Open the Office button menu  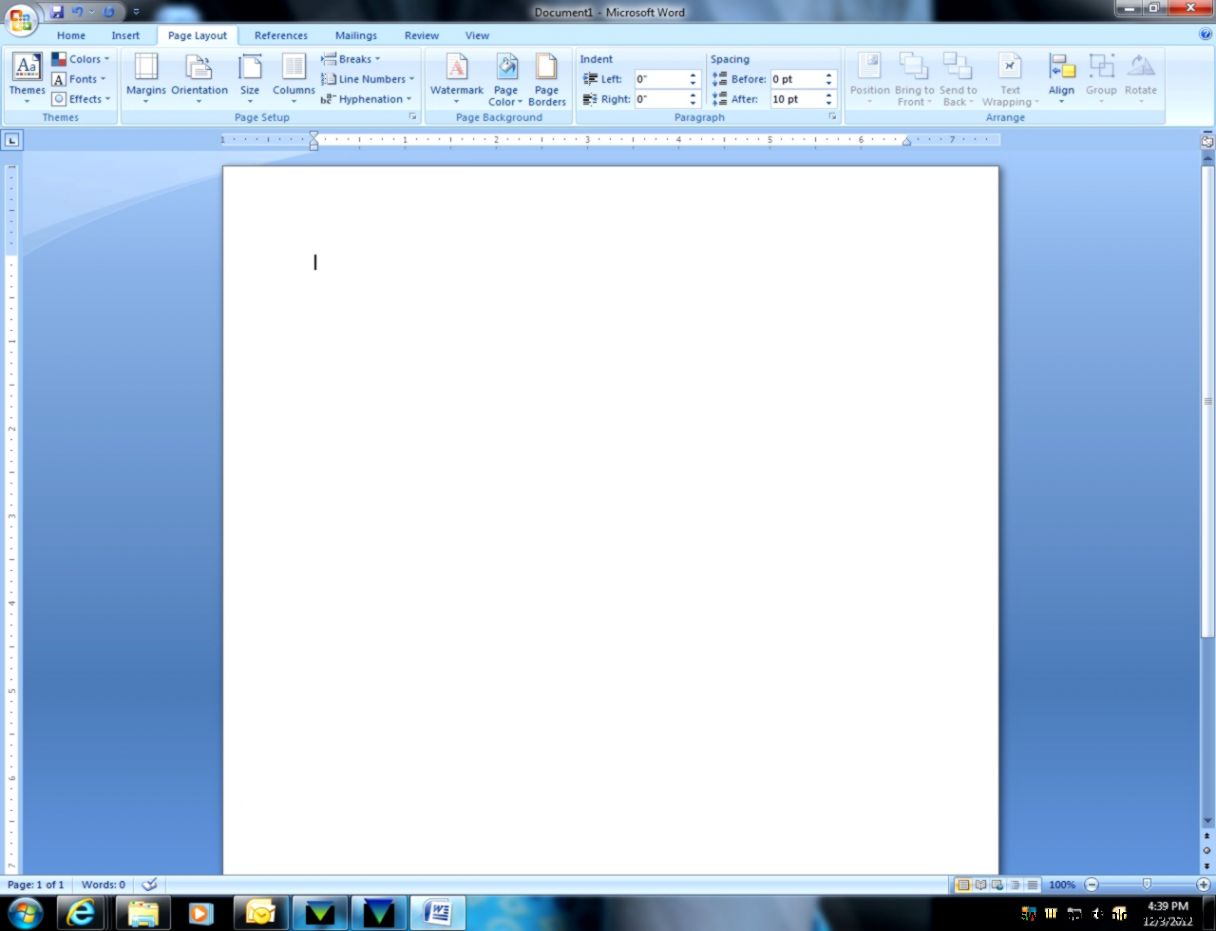pos(21,19)
